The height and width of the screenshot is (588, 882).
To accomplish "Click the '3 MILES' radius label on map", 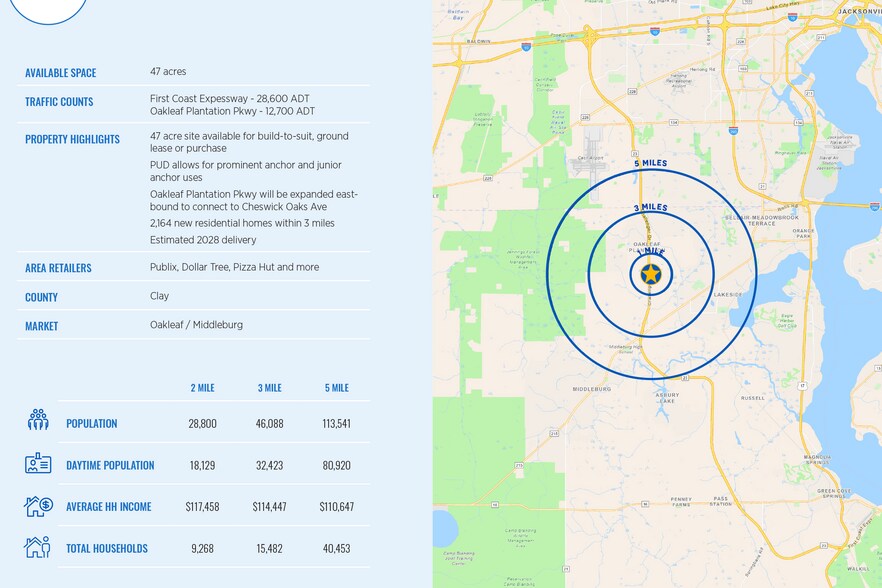I will coord(651,208).
